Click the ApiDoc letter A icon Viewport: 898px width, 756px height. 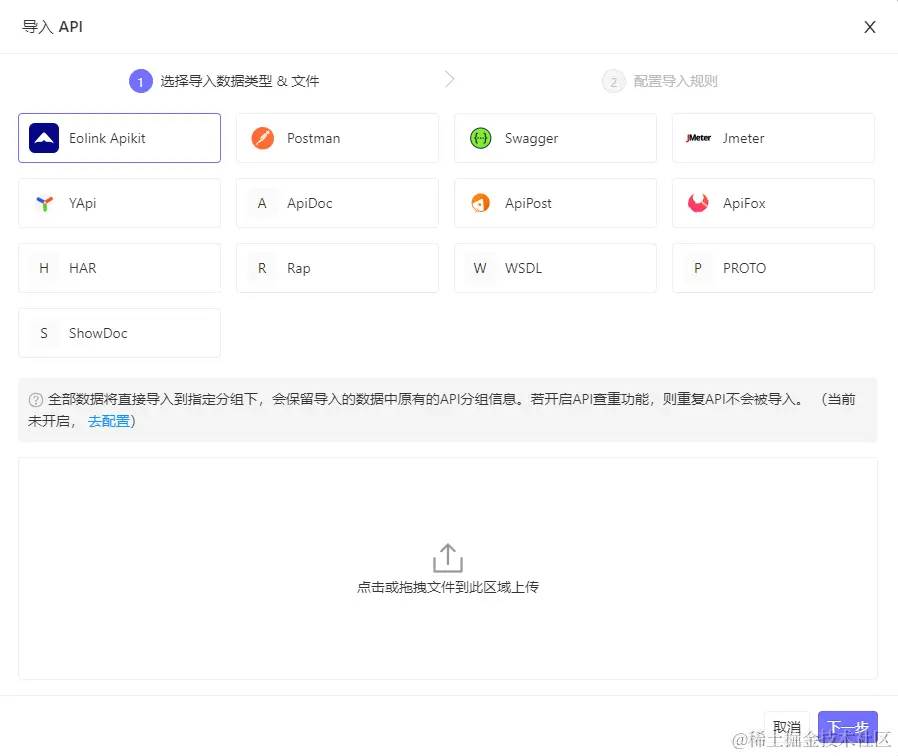[262, 203]
